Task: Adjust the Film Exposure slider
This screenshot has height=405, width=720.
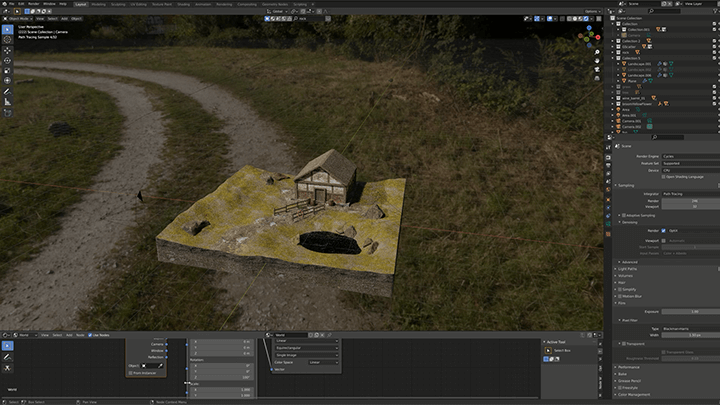Action: pyautogui.click(x=691, y=312)
